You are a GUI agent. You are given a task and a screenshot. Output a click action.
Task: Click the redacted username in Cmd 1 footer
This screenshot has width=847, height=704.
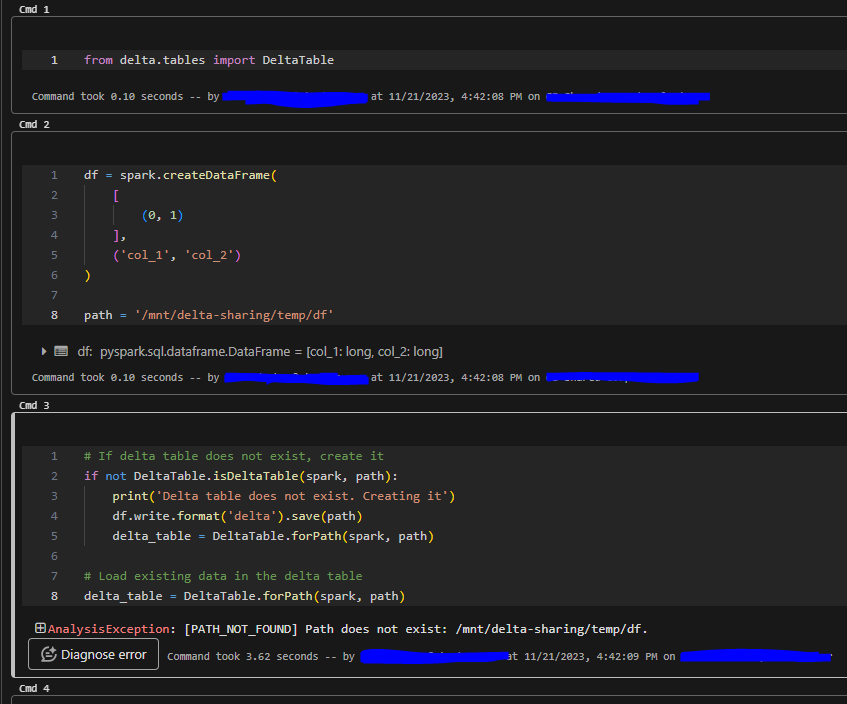pyautogui.click(x=294, y=97)
